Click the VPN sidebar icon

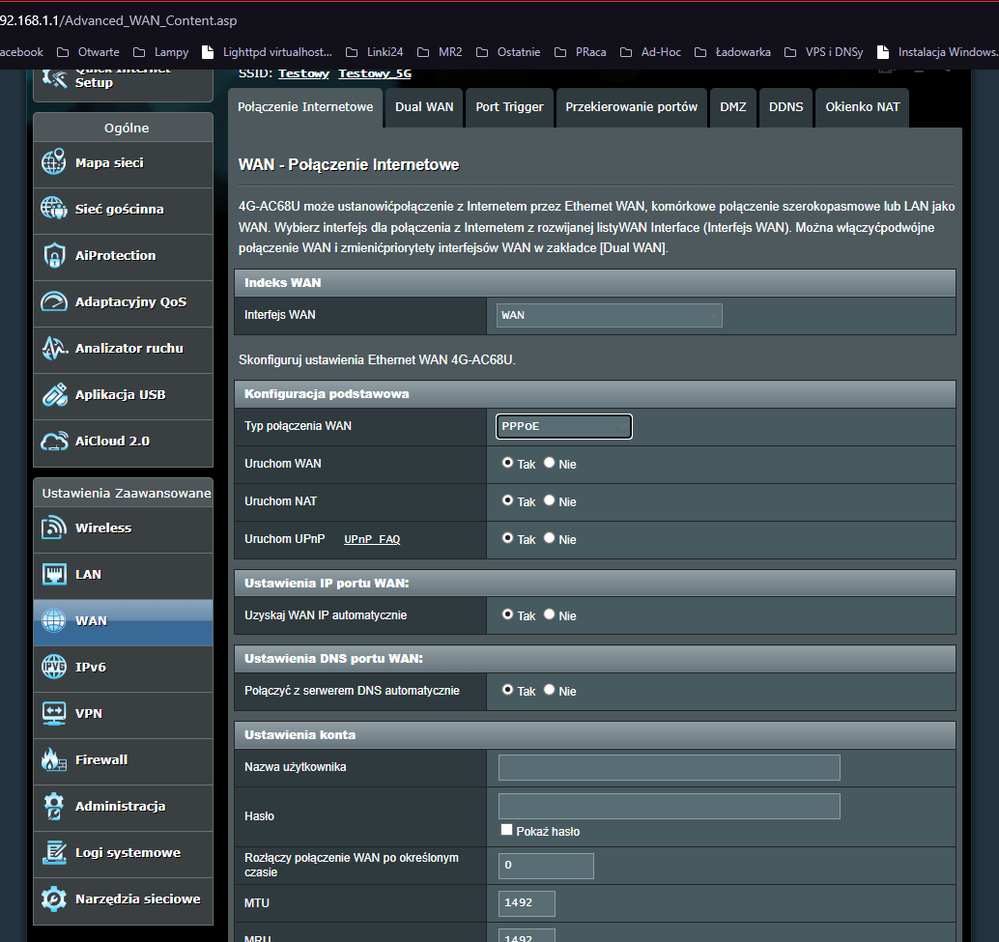click(54, 714)
